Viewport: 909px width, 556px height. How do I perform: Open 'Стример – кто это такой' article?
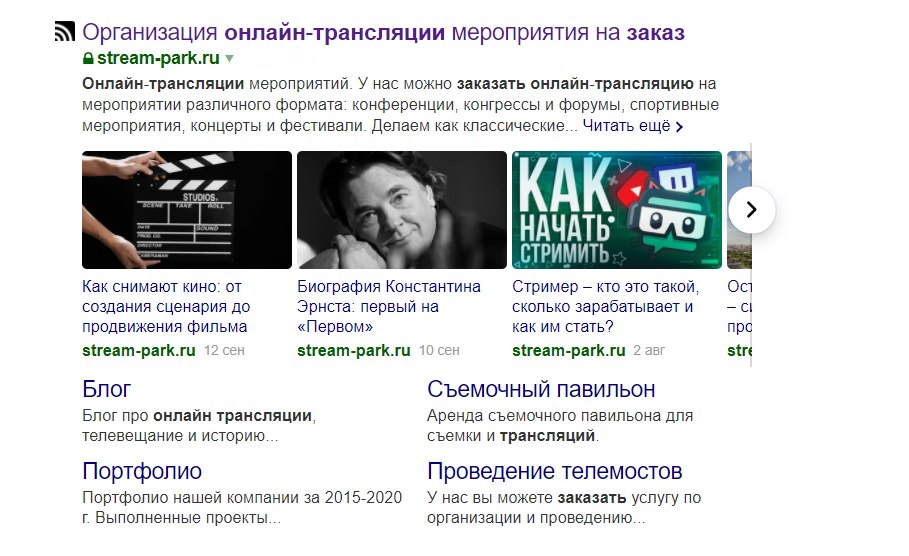pyautogui.click(x=606, y=307)
